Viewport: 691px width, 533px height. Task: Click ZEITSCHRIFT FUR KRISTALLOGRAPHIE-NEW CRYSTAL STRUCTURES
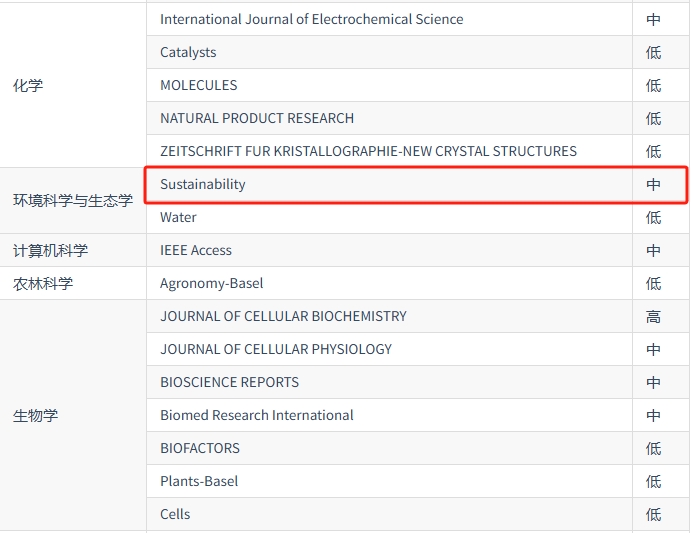pos(368,151)
